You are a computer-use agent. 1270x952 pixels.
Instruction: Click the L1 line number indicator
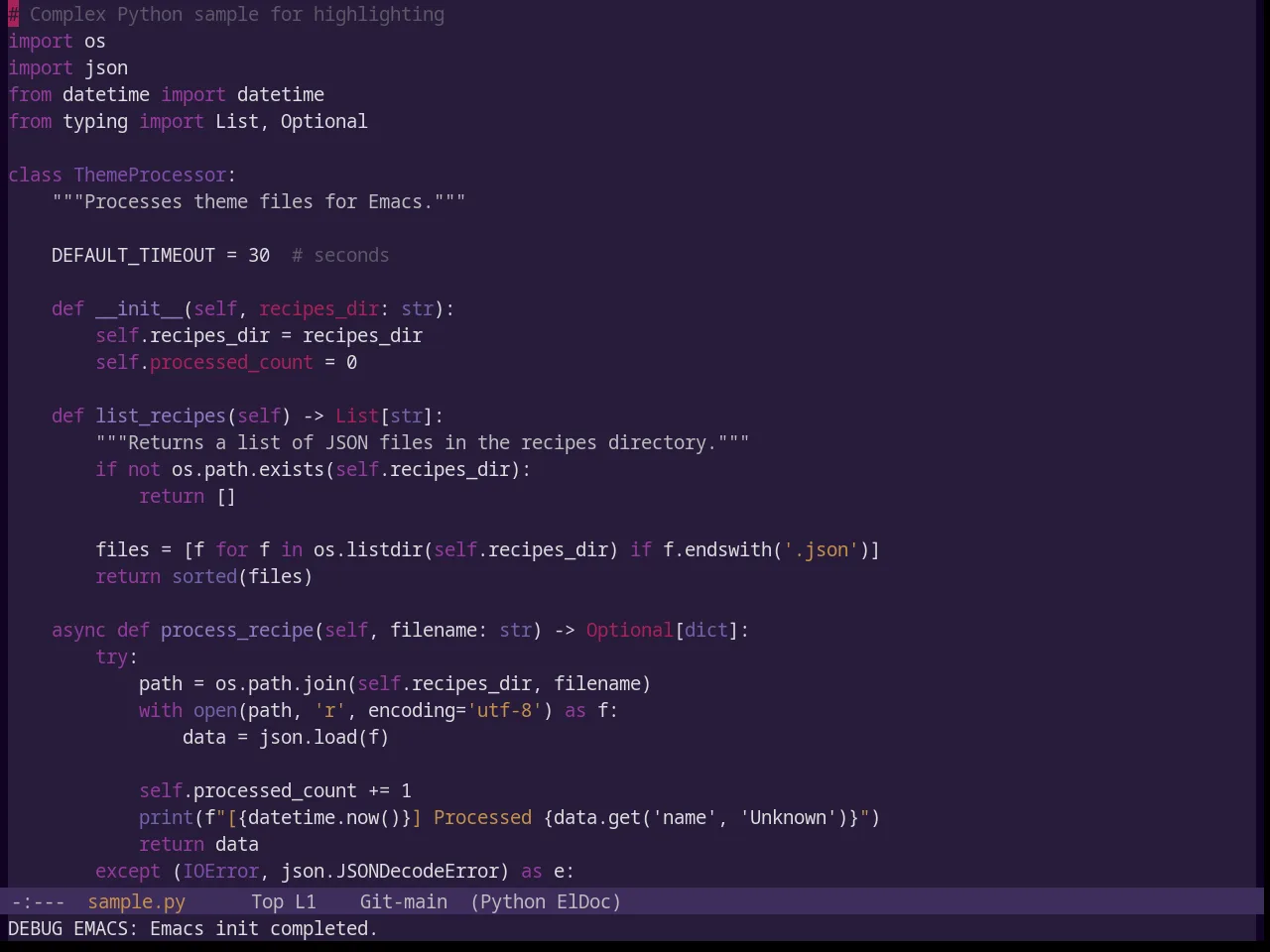(x=305, y=901)
